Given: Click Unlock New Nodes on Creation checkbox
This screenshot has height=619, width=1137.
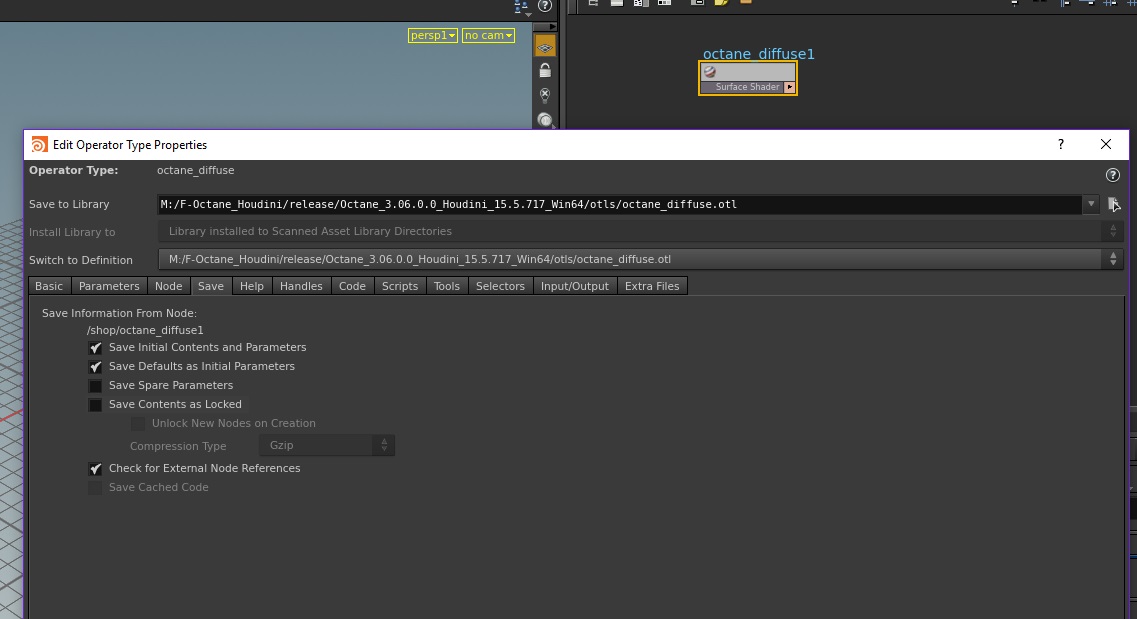Looking at the screenshot, I should (138, 423).
